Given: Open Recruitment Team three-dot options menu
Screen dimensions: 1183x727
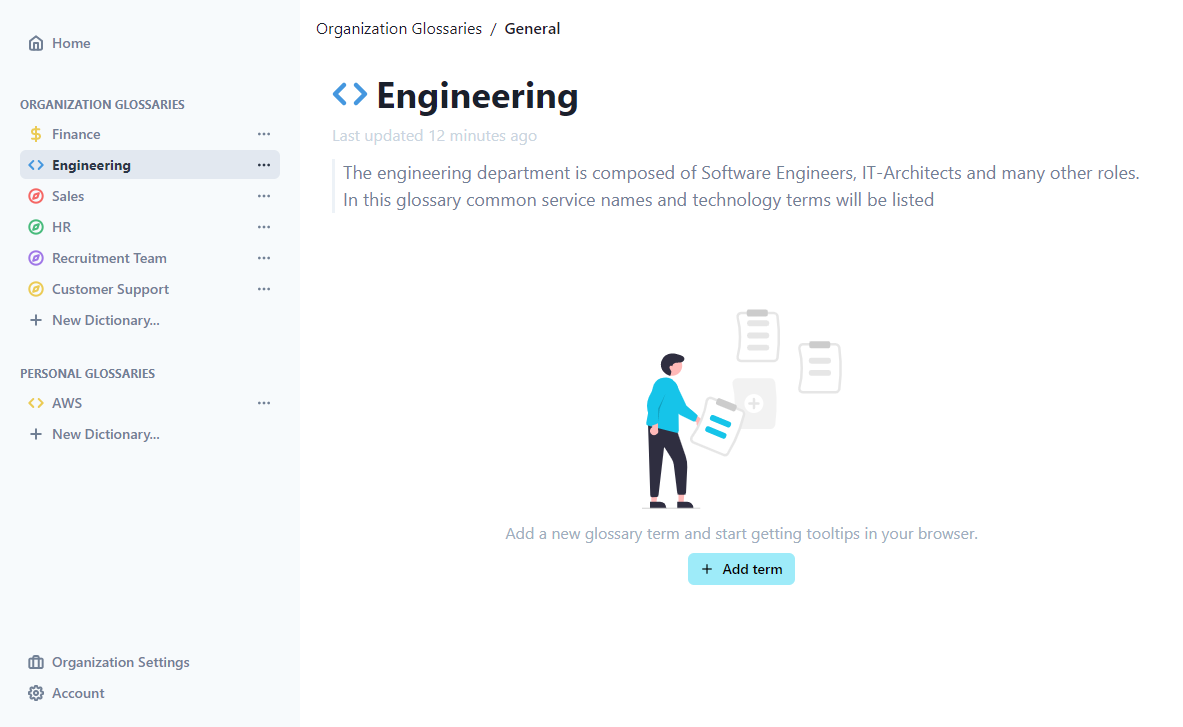Looking at the screenshot, I should tap(263, 258).
